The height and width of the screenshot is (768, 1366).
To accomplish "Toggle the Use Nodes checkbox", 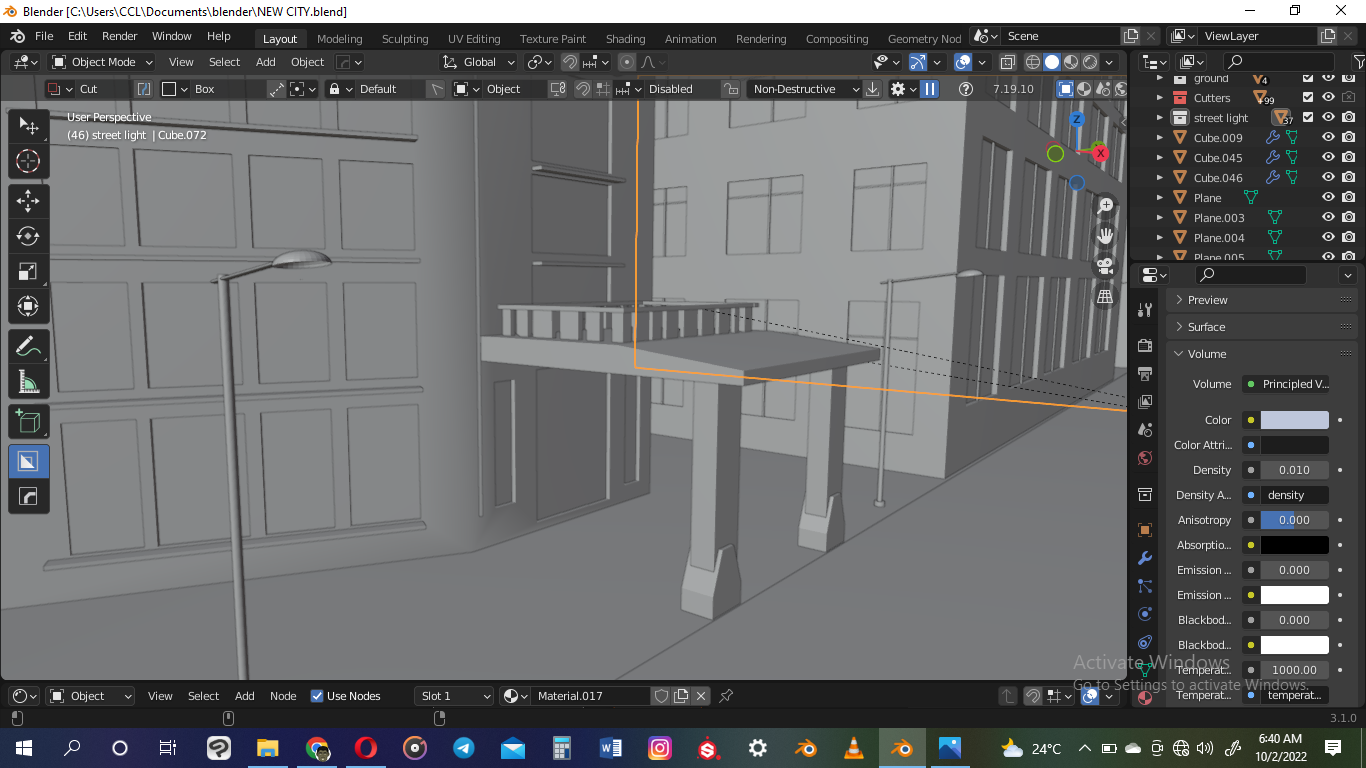I will pyautogui.click(x=317, y=696).
